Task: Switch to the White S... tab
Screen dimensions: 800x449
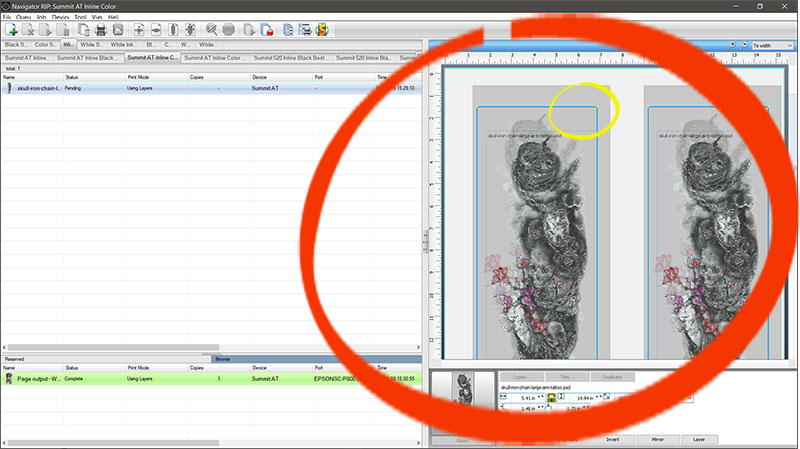Action: tap(91, 45)
